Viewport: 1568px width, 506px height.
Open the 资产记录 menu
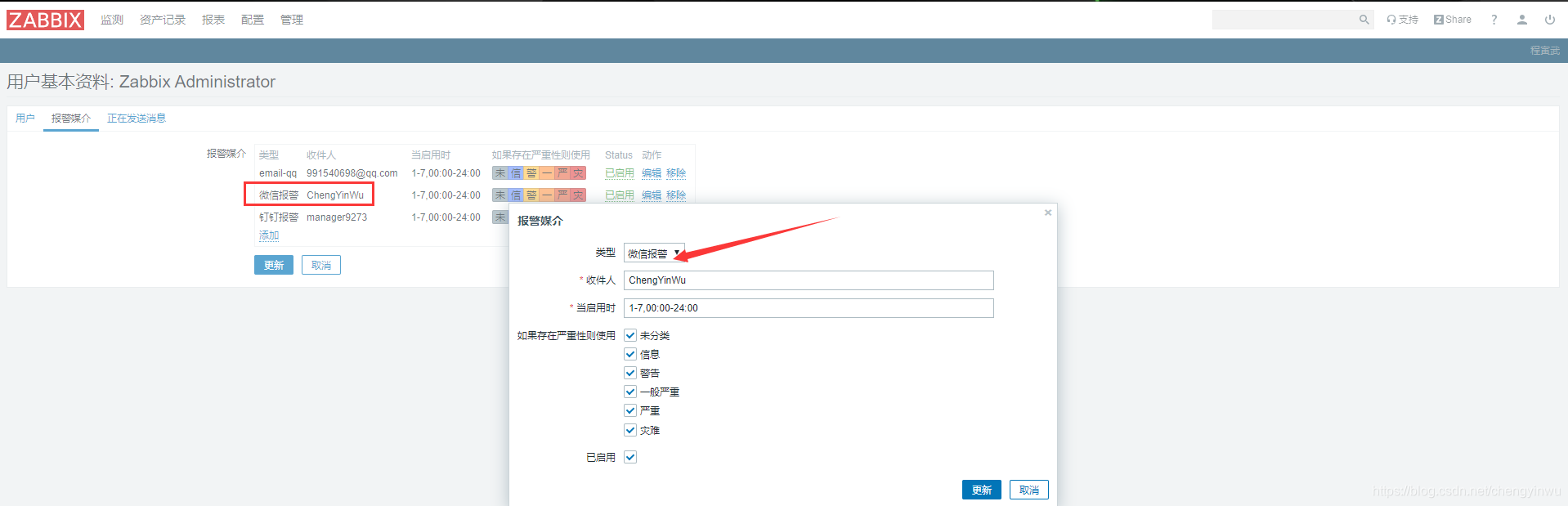point(163,20)
